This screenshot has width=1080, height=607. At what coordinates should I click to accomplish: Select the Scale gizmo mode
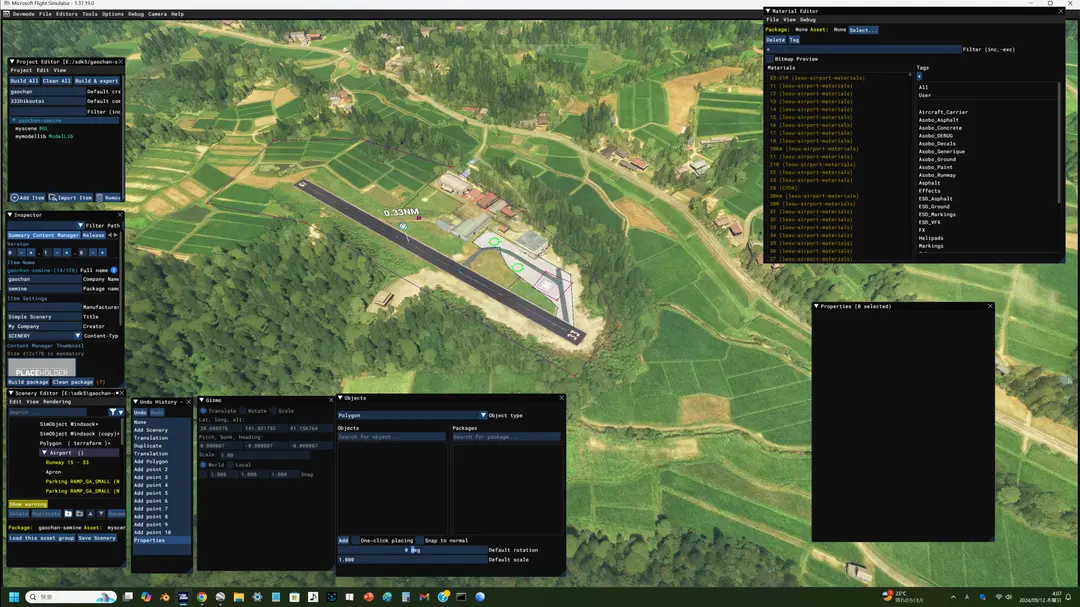pos(273,411)
